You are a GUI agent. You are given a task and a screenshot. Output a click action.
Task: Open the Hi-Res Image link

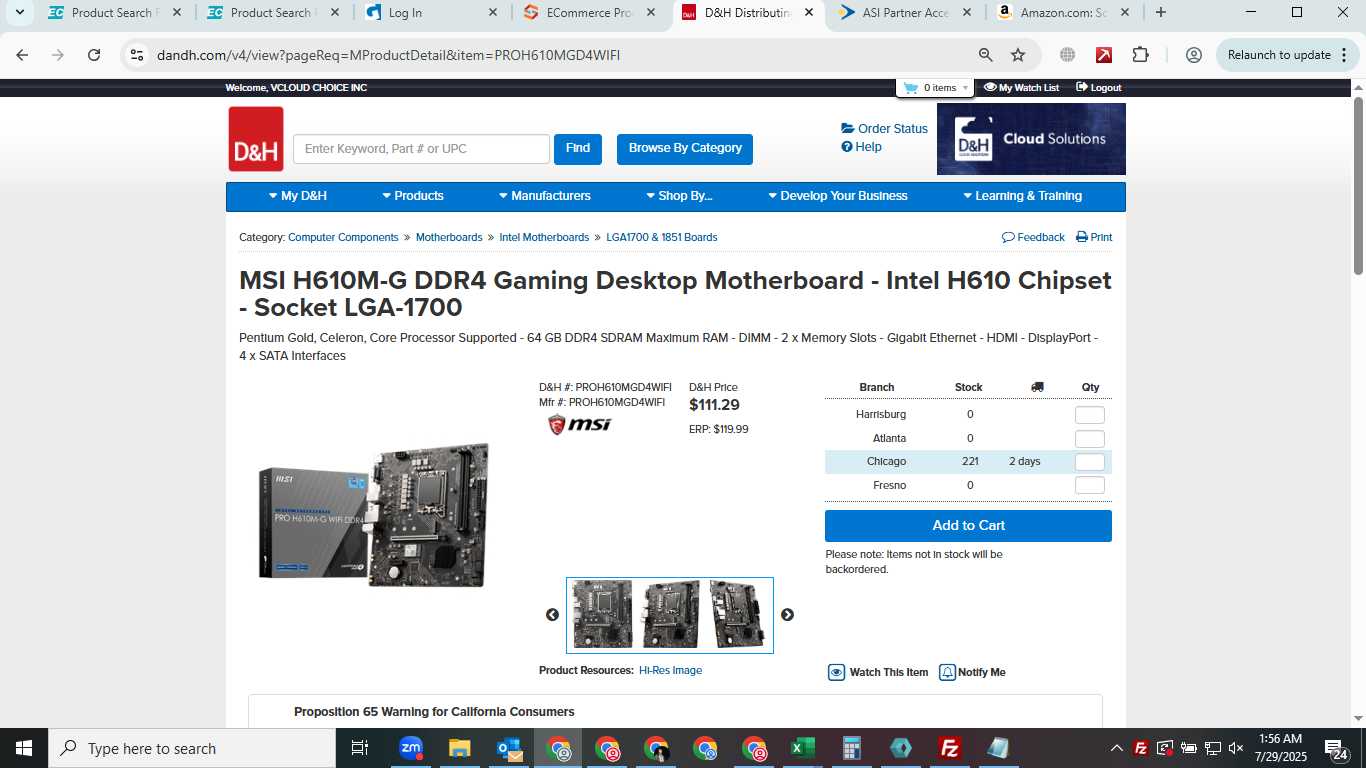[x=670, y=670]
